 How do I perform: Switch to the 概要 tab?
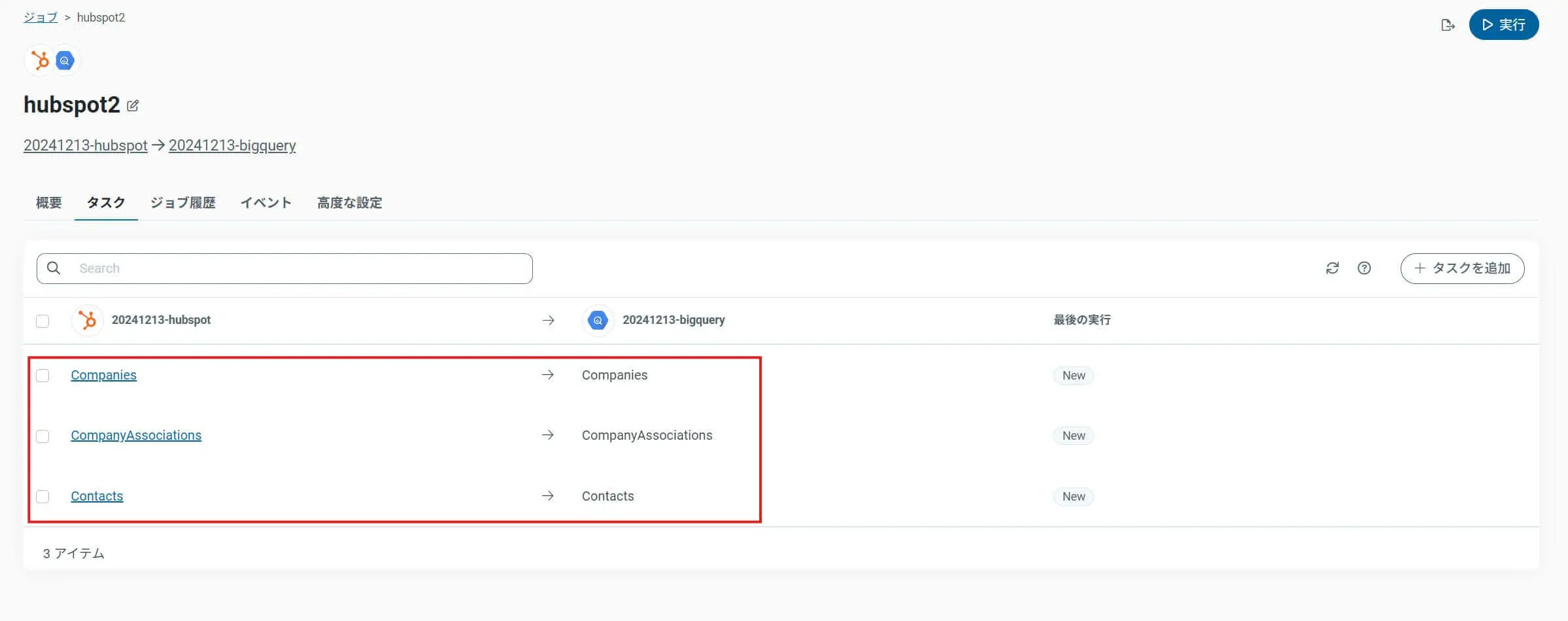(x=49, y=203)
